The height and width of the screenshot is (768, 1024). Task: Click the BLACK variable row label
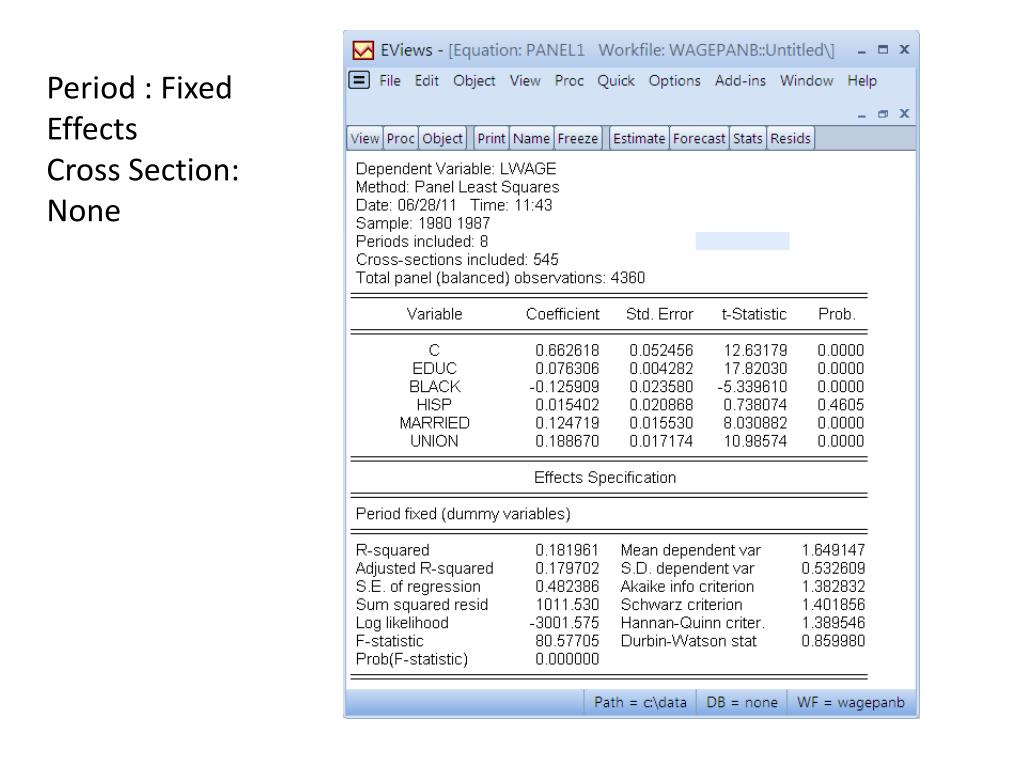tap(434, 387)
